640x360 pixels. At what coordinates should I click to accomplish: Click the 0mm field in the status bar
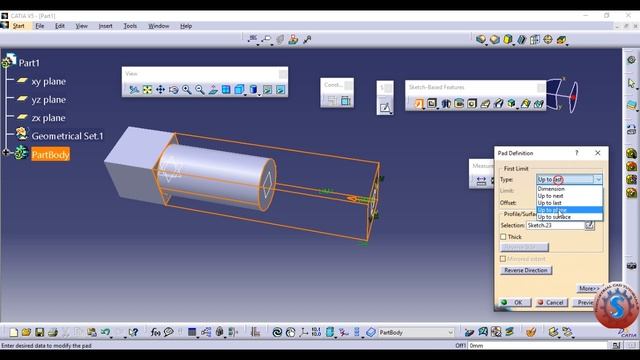(x=537, y=345)
